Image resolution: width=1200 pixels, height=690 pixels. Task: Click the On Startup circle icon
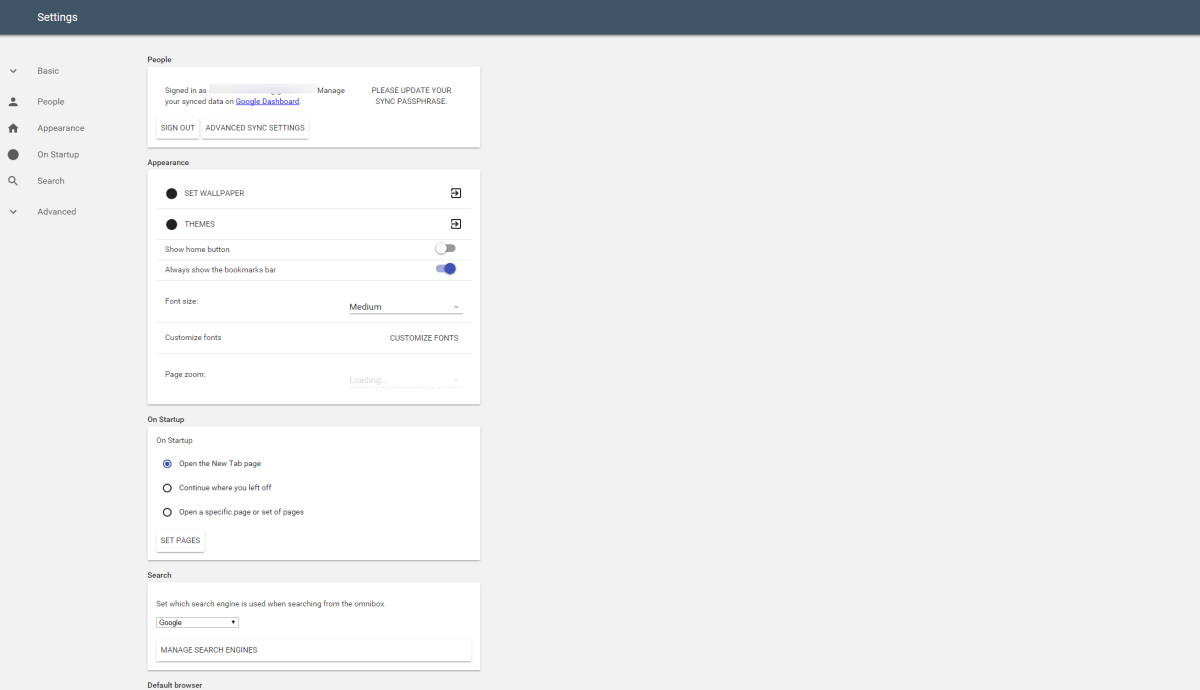(13, 155)
